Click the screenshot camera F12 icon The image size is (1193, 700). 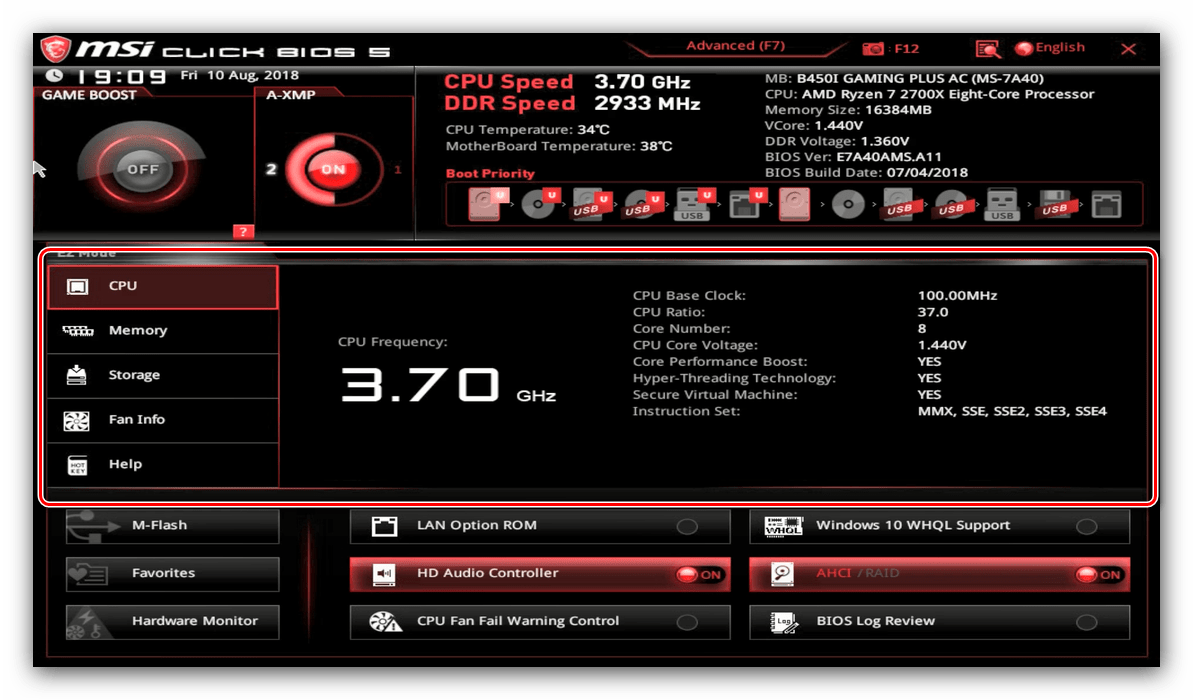[873, 48]
